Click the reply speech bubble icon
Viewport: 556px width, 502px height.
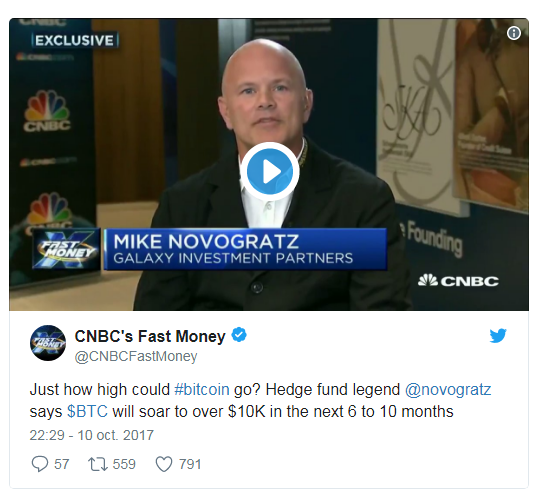[40, 464]
